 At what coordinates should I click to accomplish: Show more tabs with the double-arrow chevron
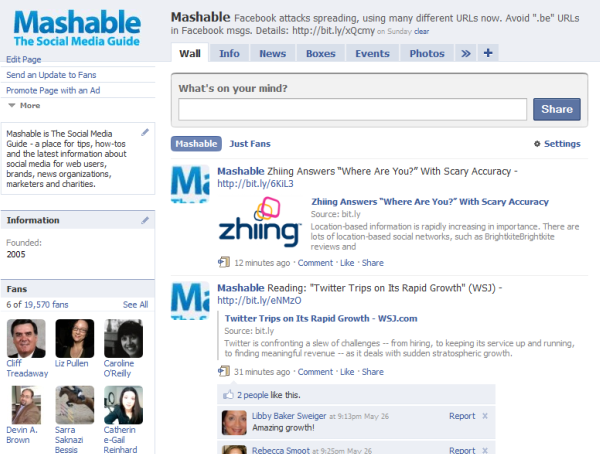click(x=466, y=53)
